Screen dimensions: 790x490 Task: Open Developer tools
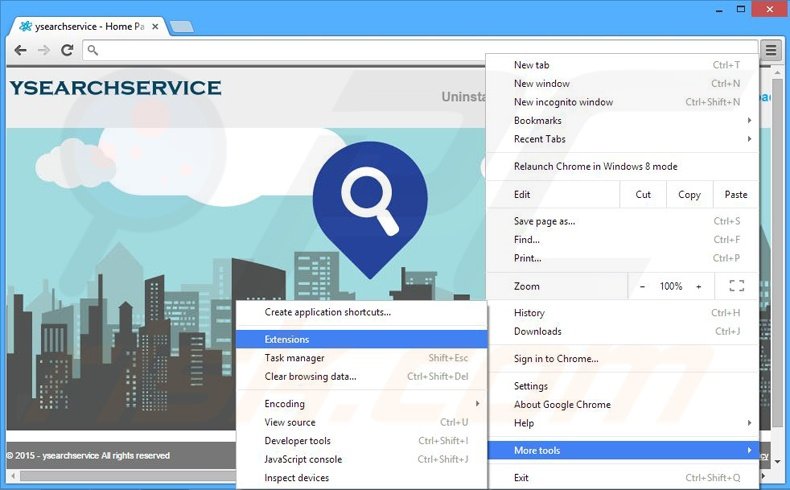click(x=362, y=441)
